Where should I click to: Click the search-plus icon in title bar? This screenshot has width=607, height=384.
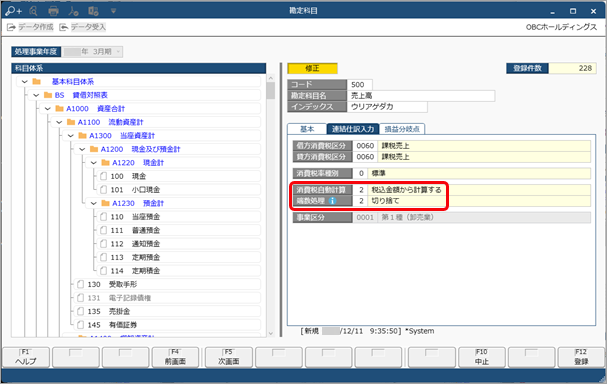tap(14, 11)
